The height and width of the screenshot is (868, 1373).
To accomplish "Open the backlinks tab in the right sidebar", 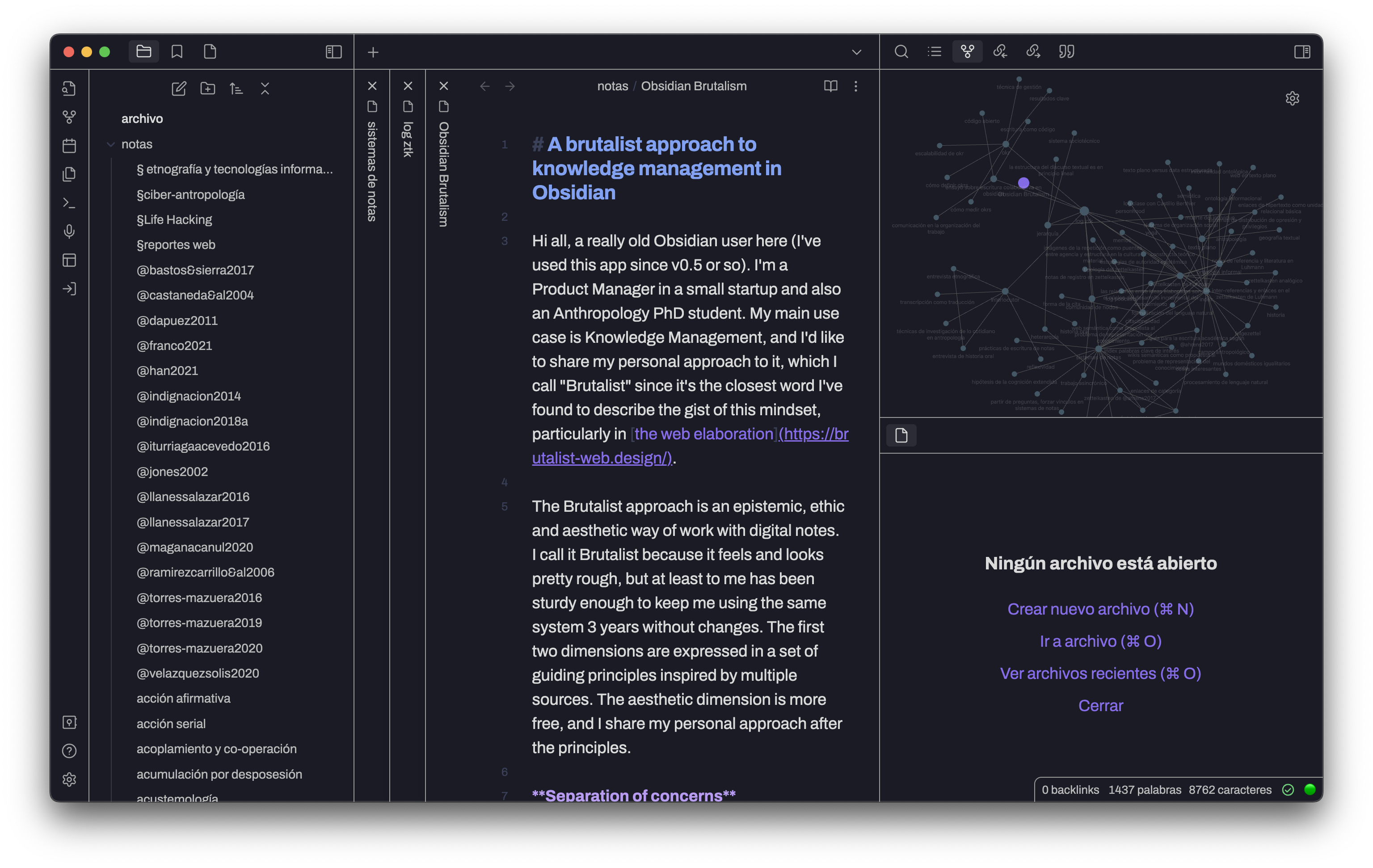I will pos(1000,52).
